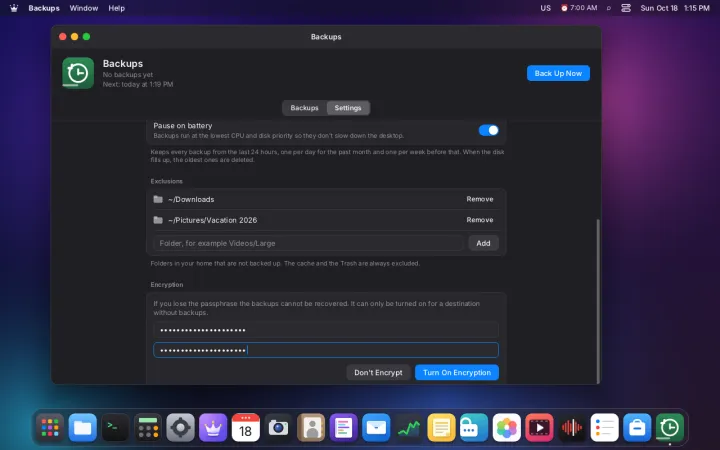The height and width of the screenshot is (450, 720).
Task: Open the Reminders list app in dock
Action: pyautogui.click(x=604, y=428)
